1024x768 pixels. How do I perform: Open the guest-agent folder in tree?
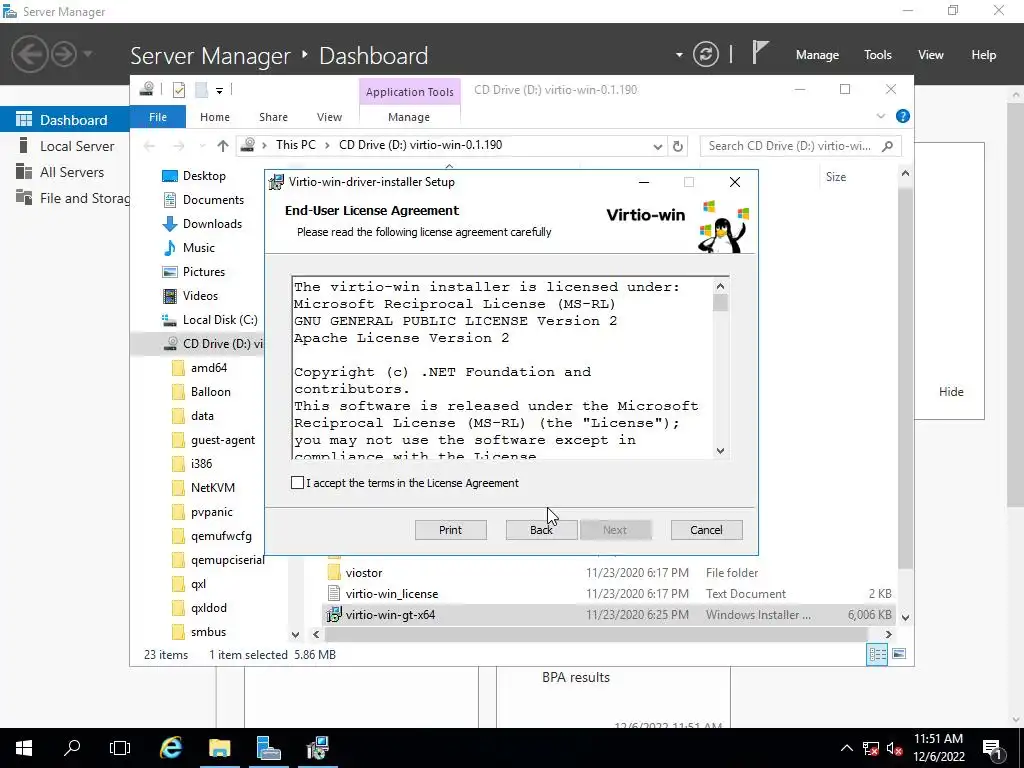point(223,440)
